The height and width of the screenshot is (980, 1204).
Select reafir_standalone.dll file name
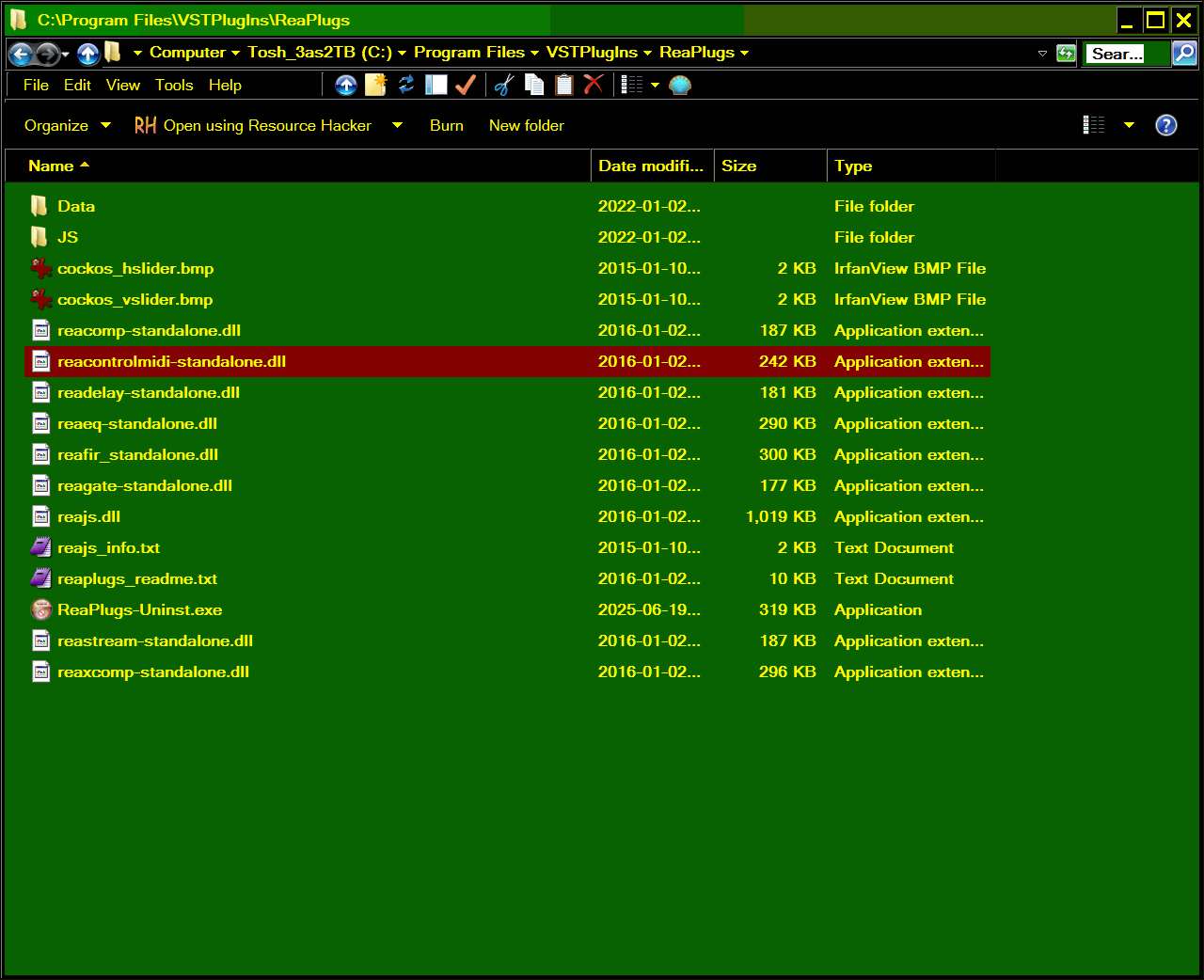point(137,454)
